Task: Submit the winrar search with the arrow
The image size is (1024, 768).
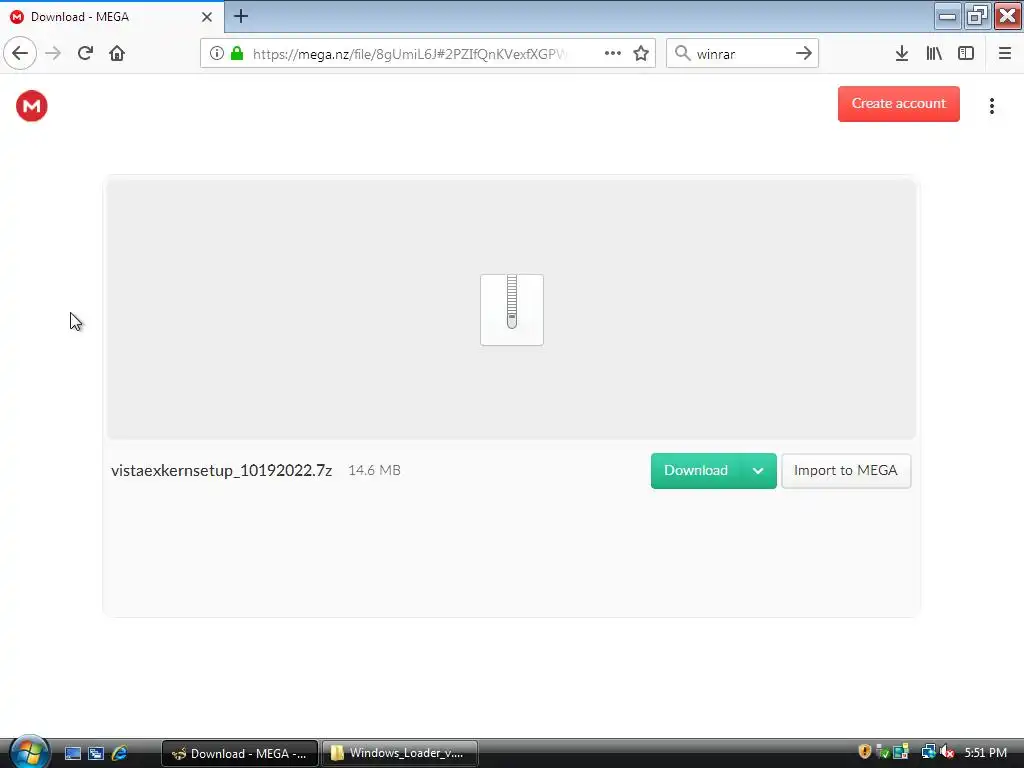Action: coord(804,54)
